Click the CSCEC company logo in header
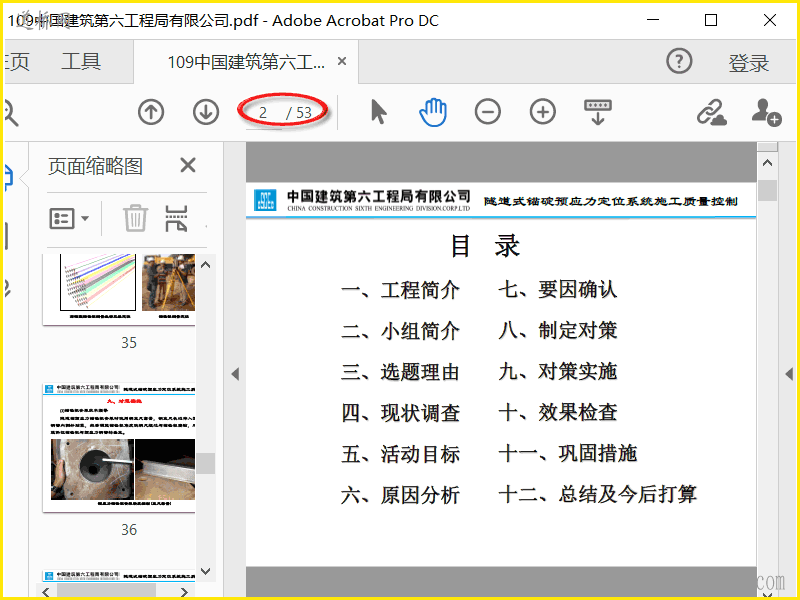 (265, 200)
